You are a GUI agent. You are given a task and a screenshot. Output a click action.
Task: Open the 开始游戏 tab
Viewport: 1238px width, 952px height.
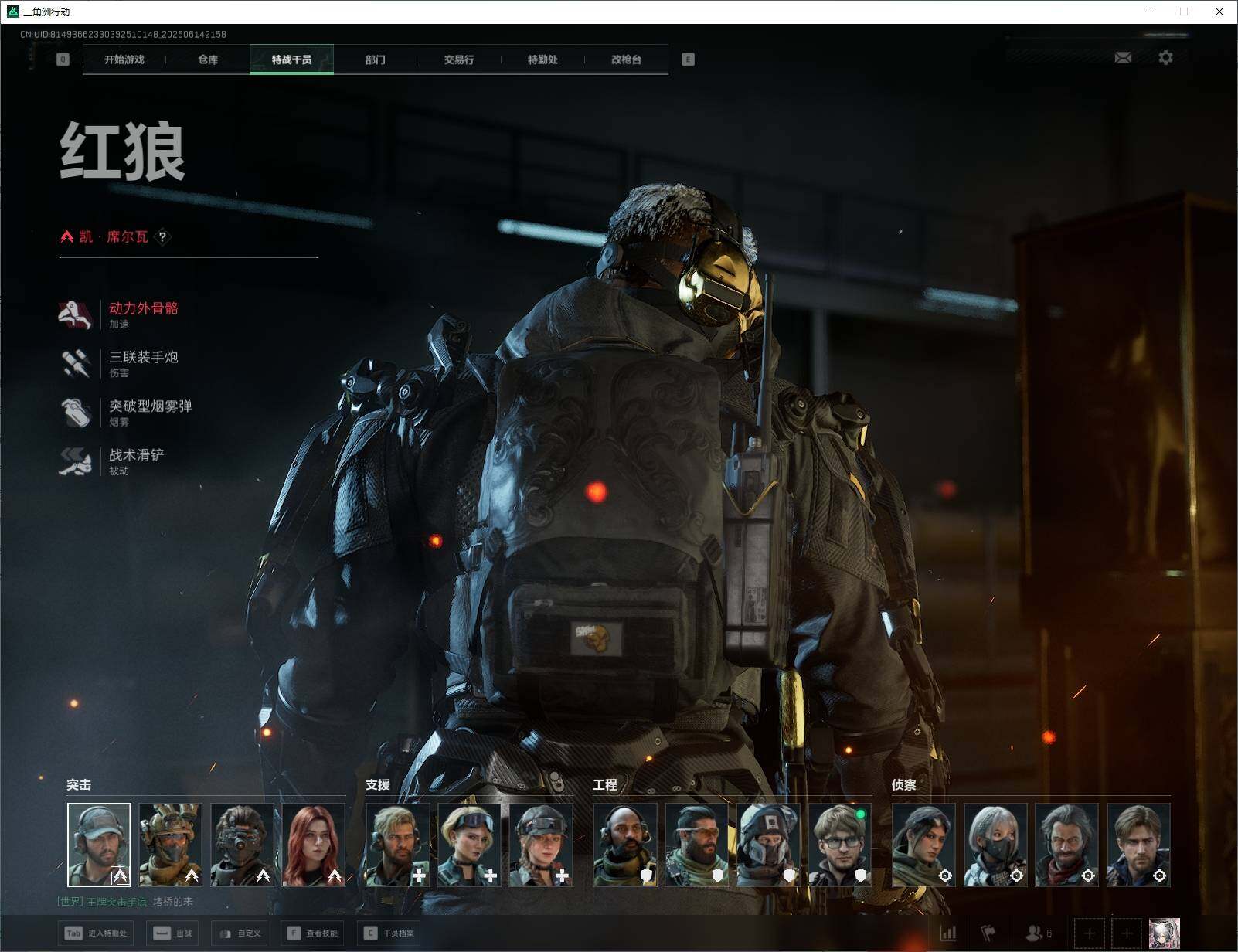point(124,59)
